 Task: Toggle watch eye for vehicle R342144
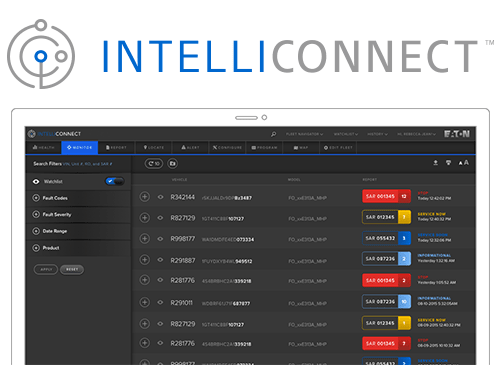(160, 197)
